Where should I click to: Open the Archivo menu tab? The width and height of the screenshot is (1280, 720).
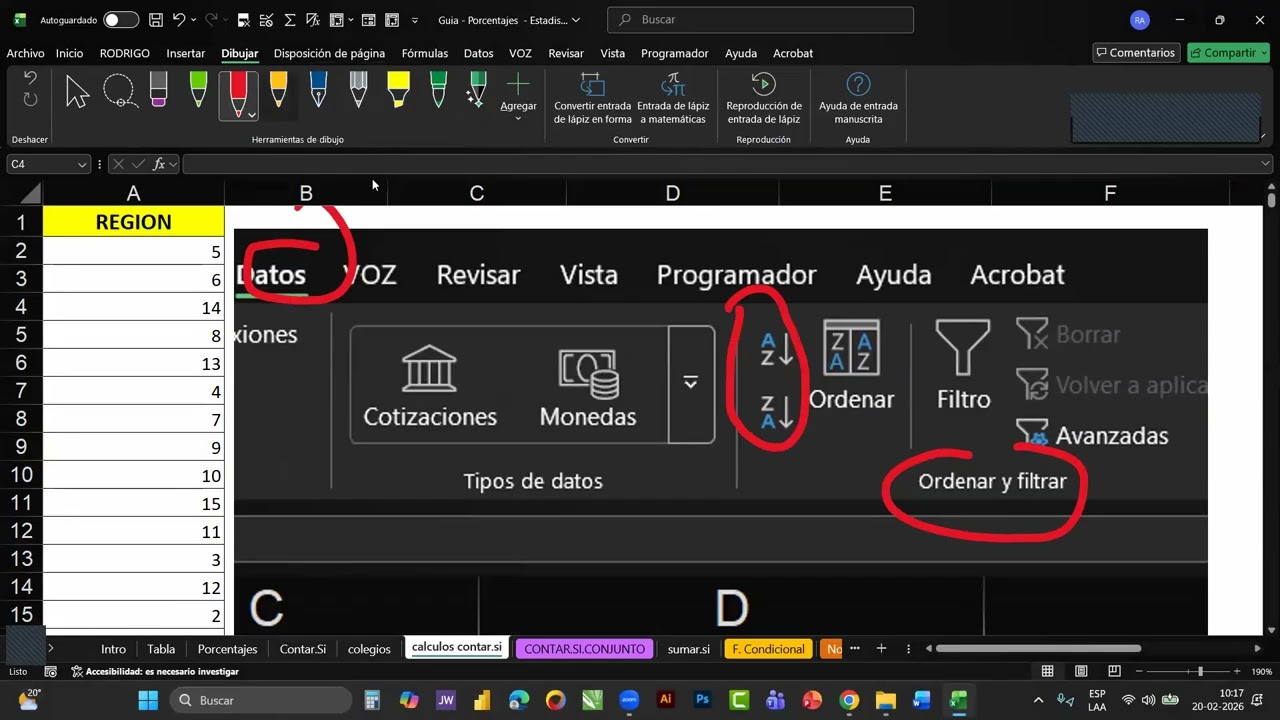pyautogui.click(x=25, y=53)
